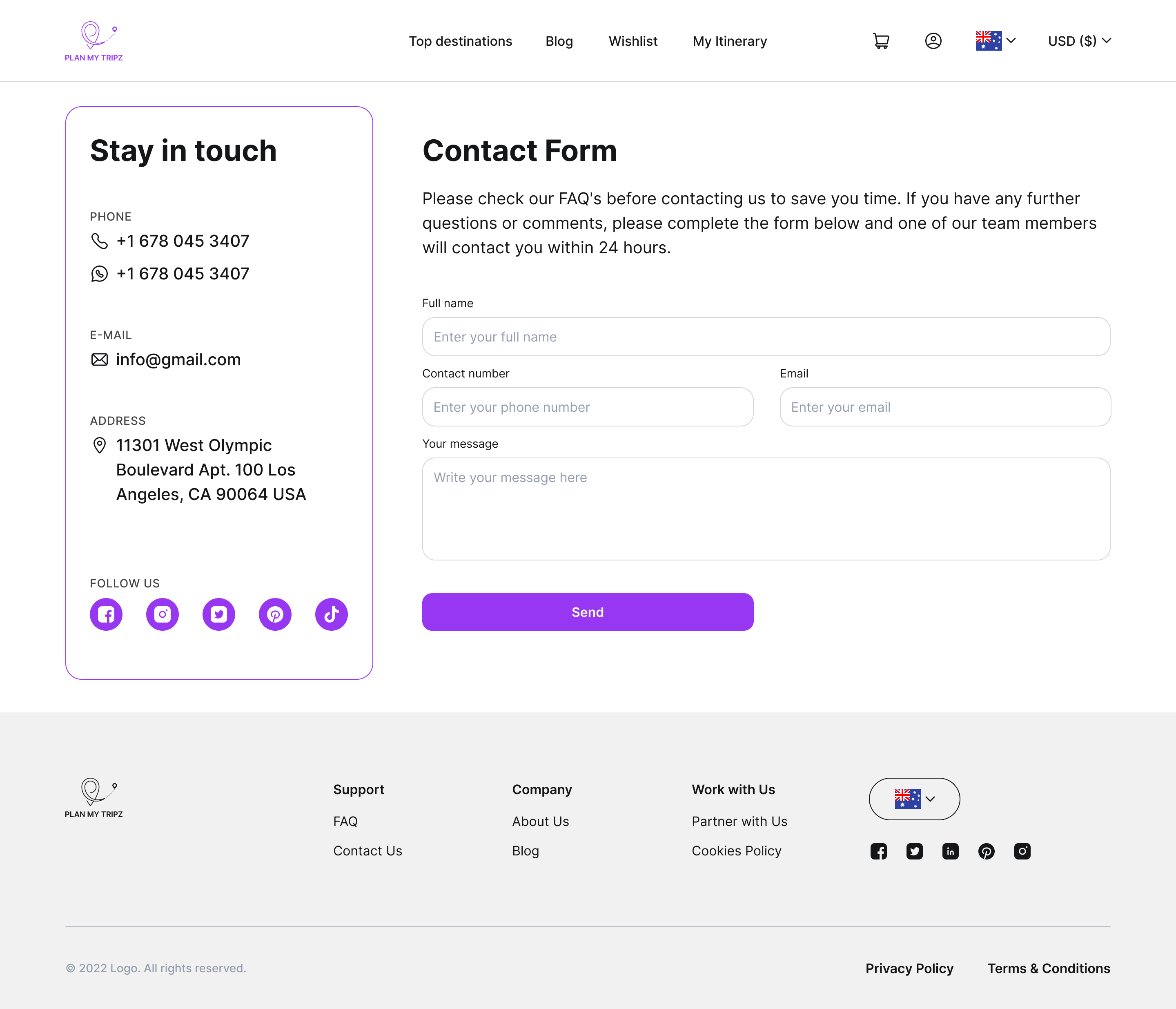
Task: Open the Privacy Policy link
Action: tap(909, 968)
